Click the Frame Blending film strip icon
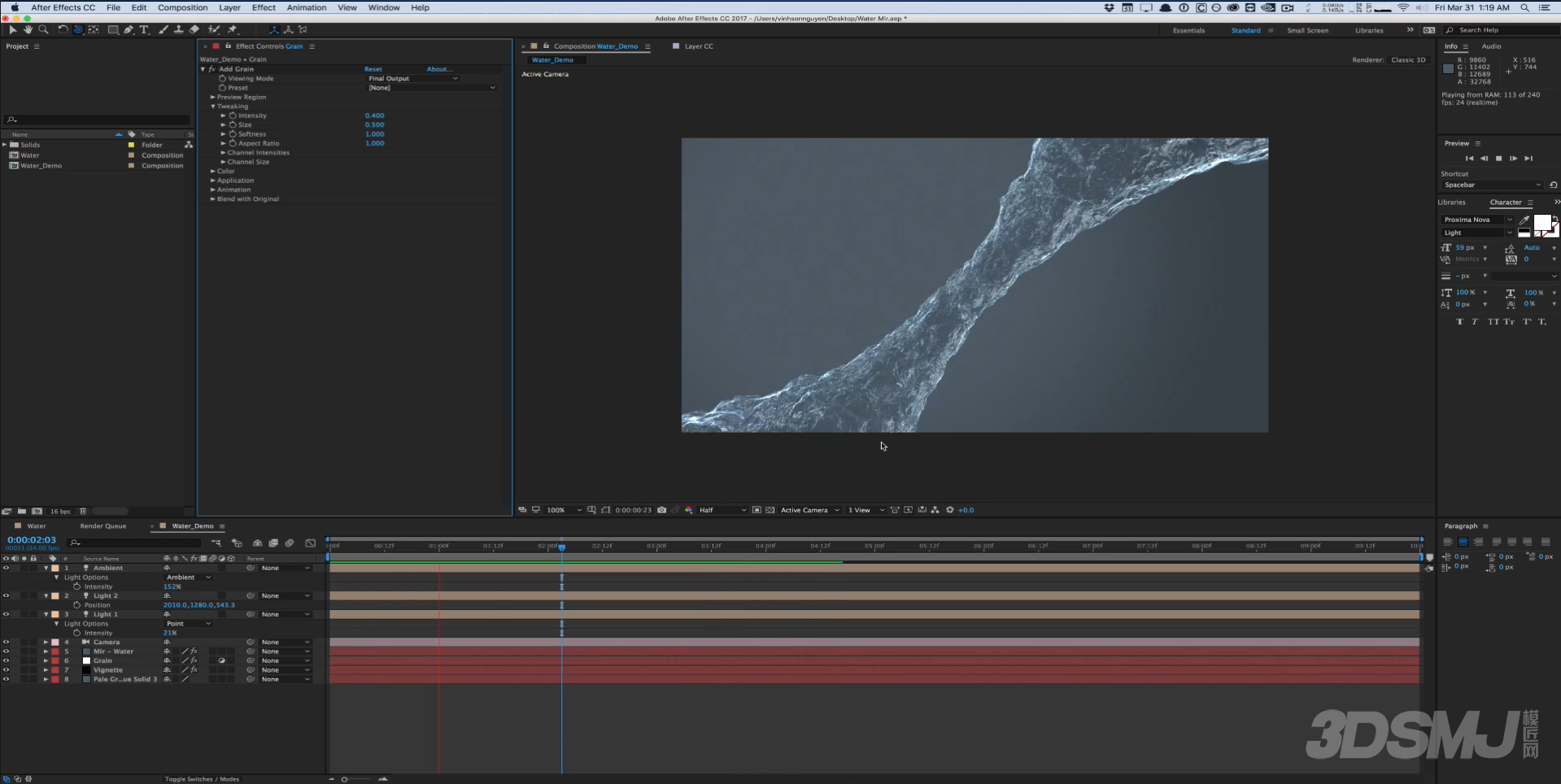The height and width of the screenshot is (784, 1561). point(273,542)
